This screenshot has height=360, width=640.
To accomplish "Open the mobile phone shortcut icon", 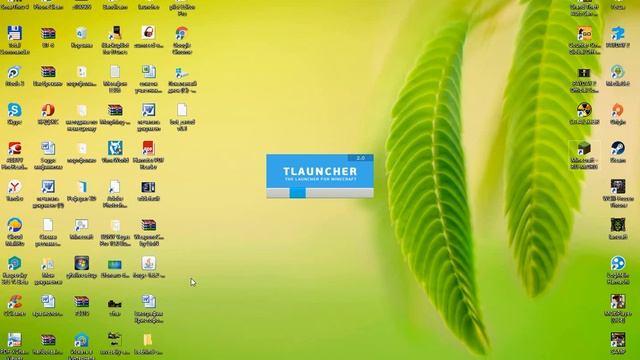I will tap(115, 33).
